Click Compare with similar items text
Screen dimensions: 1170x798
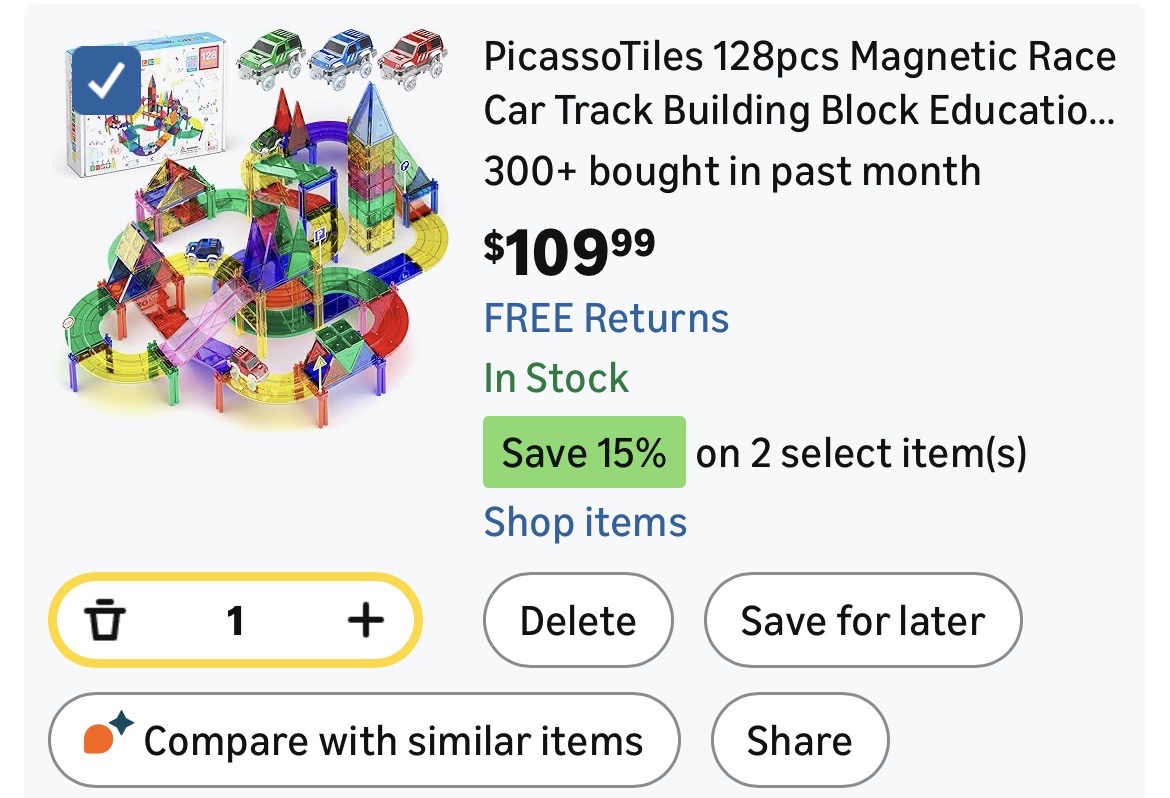point(393,741)
